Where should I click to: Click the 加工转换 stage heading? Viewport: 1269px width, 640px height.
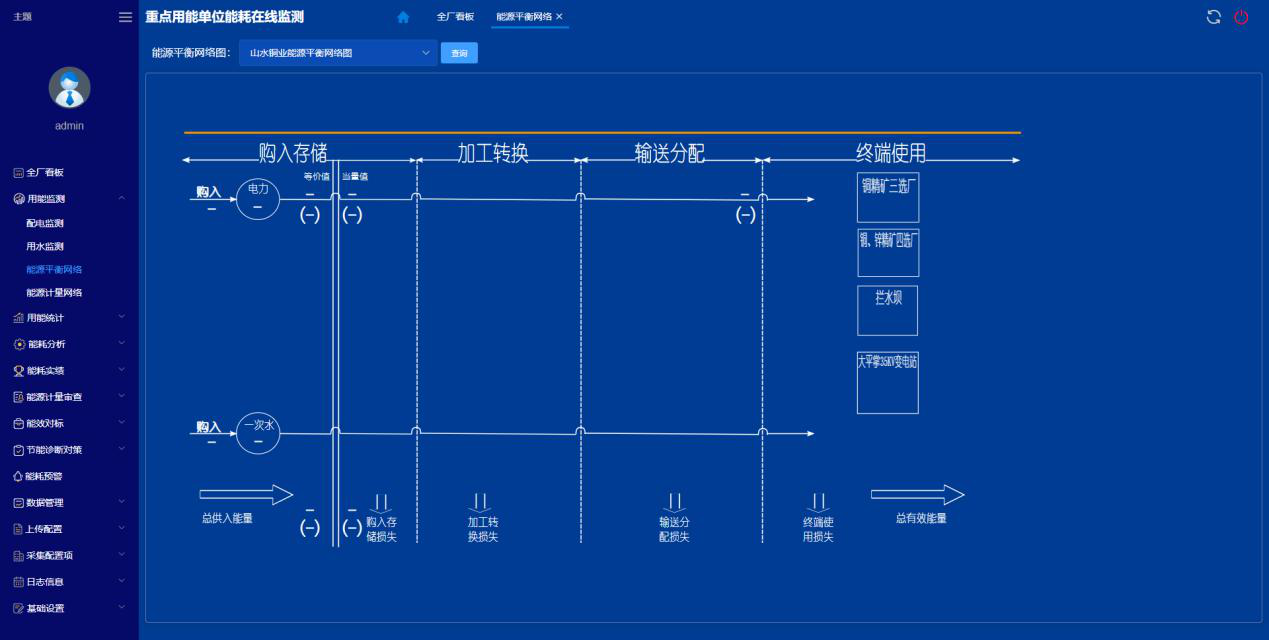tap(493, 153)
